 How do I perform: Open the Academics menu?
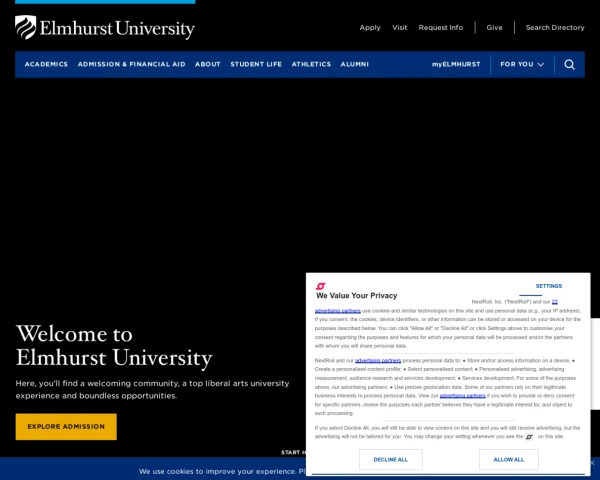(x=46, y=64)
